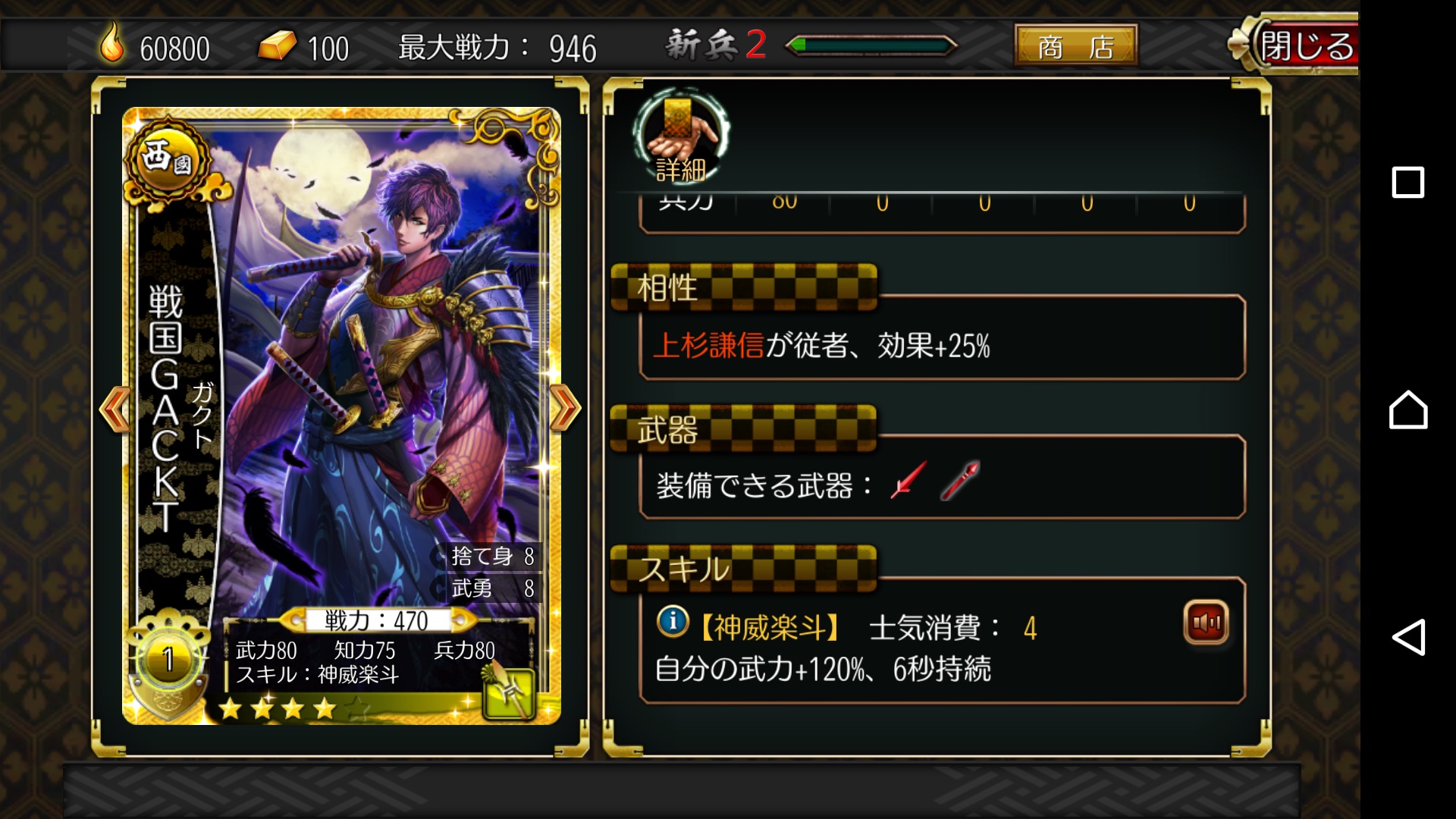Screen dimensions: 1456x819
Task: Tap the 新兵 experience progress bar
Action: [x=871, y=45]
